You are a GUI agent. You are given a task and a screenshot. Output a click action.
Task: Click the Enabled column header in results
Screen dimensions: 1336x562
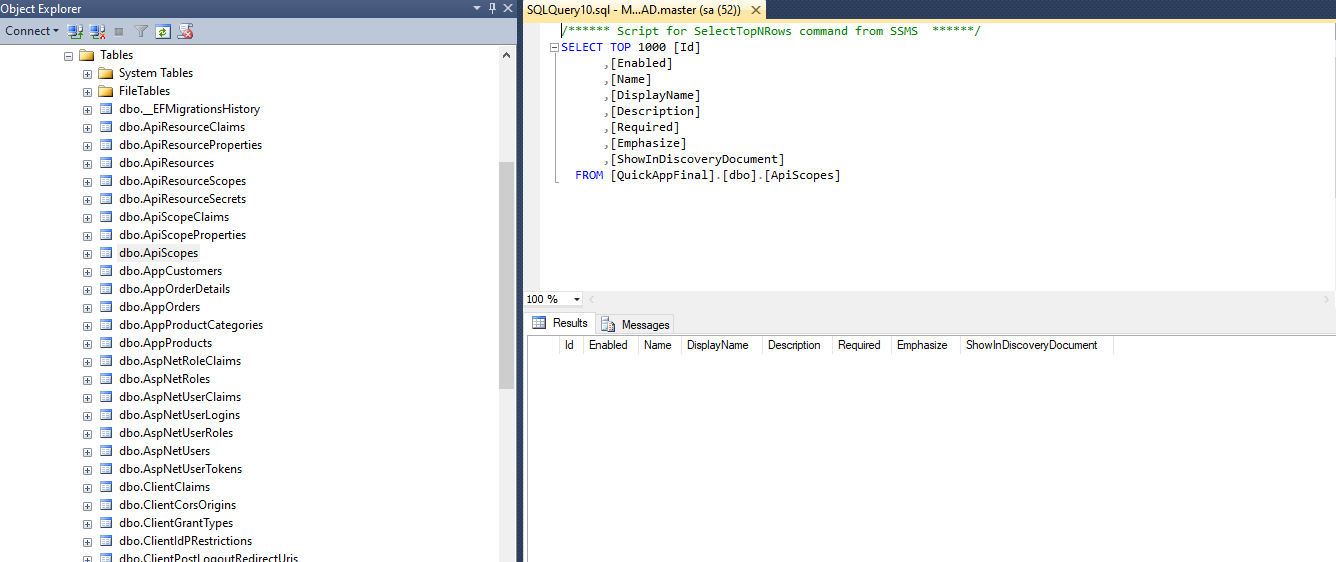click(610, 345)
